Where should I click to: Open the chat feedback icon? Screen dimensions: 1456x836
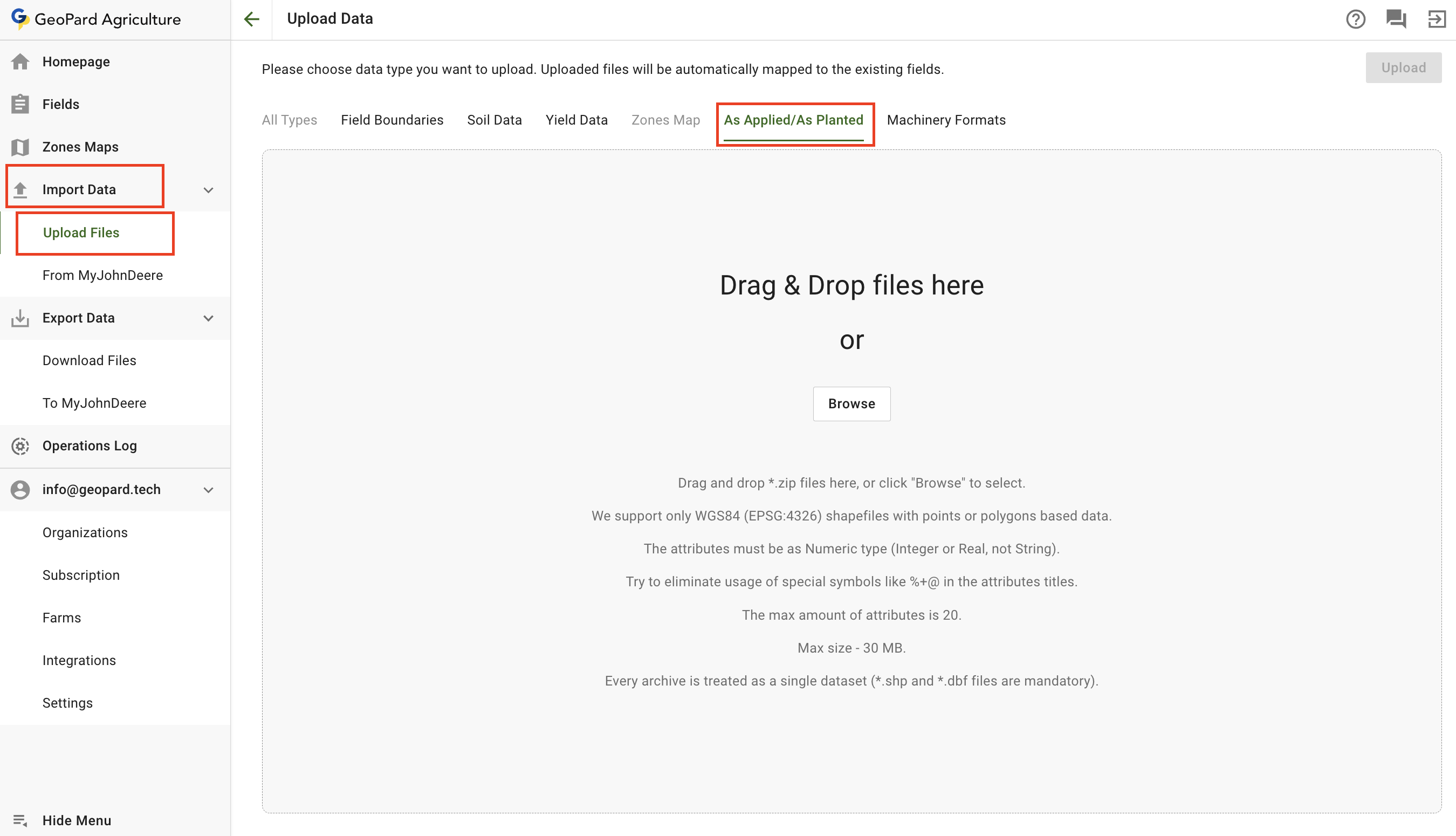click(x=1396, y=19)
